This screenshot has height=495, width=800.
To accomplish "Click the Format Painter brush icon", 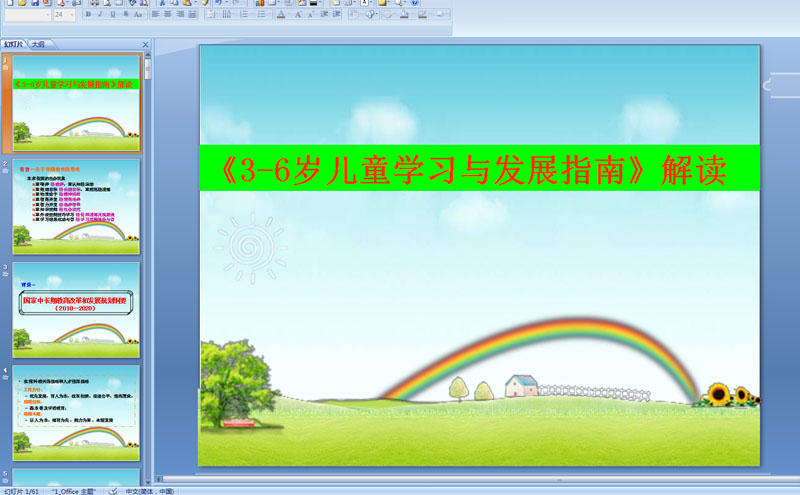I will pyautogui.click(x=205, y=3).
